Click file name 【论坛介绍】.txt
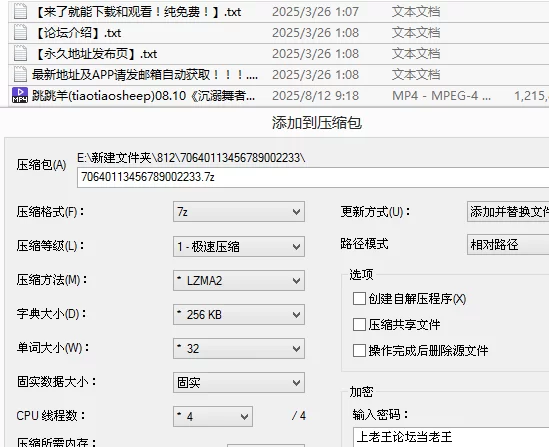 coord(77,33)
